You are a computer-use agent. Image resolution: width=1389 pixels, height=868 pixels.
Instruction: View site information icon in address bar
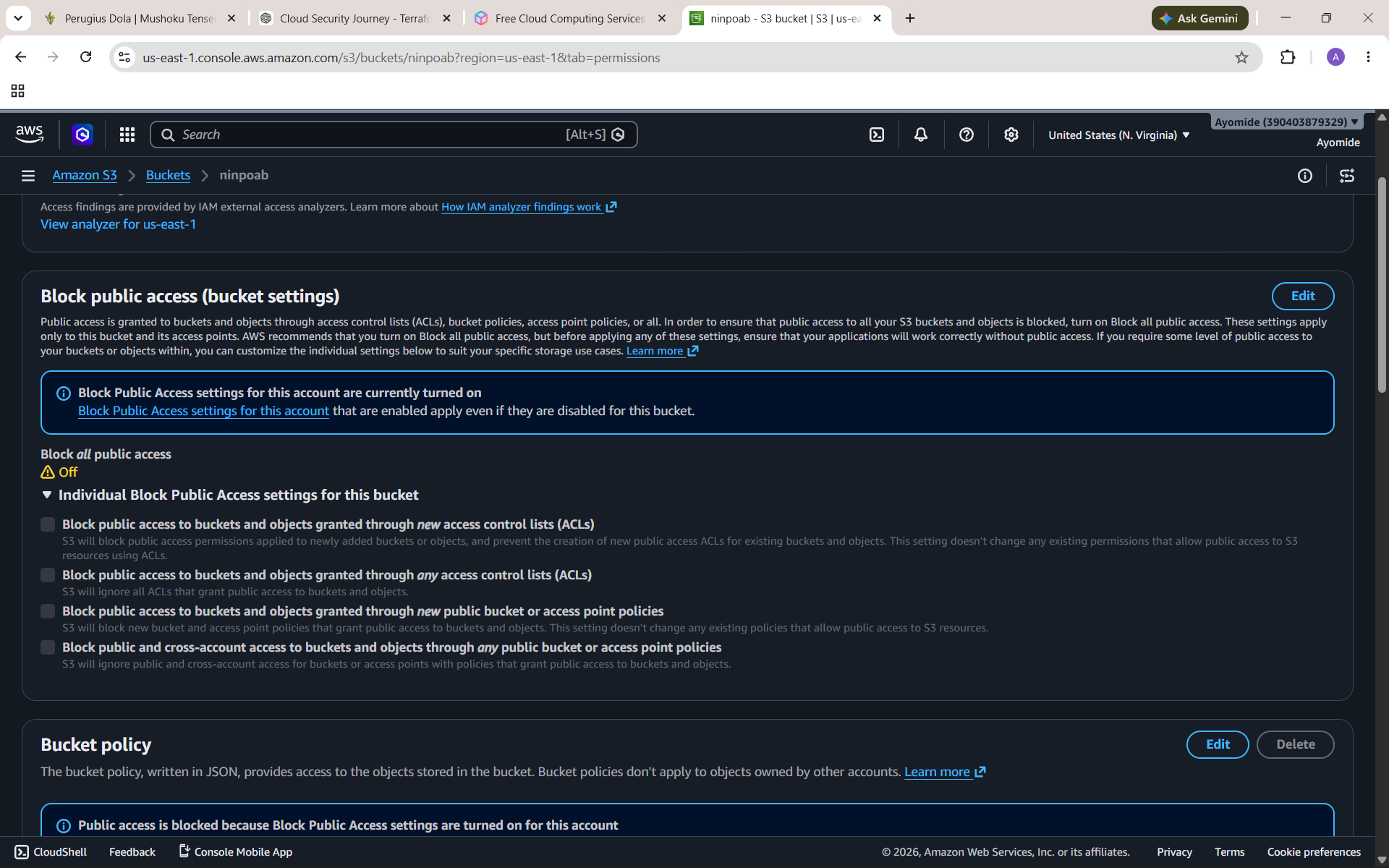[x=124, y=57]
